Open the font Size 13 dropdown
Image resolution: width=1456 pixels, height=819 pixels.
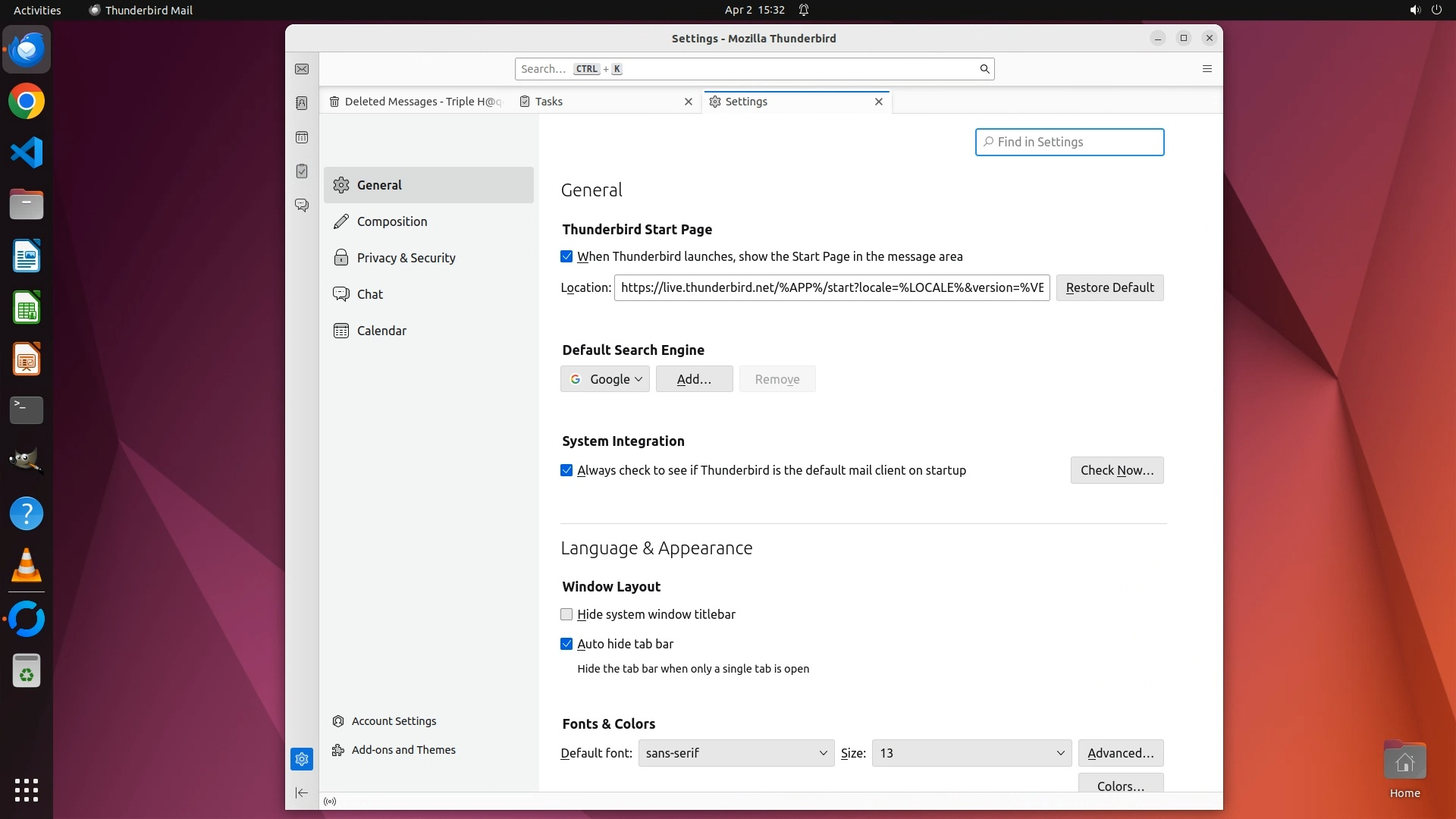[971, 753]
